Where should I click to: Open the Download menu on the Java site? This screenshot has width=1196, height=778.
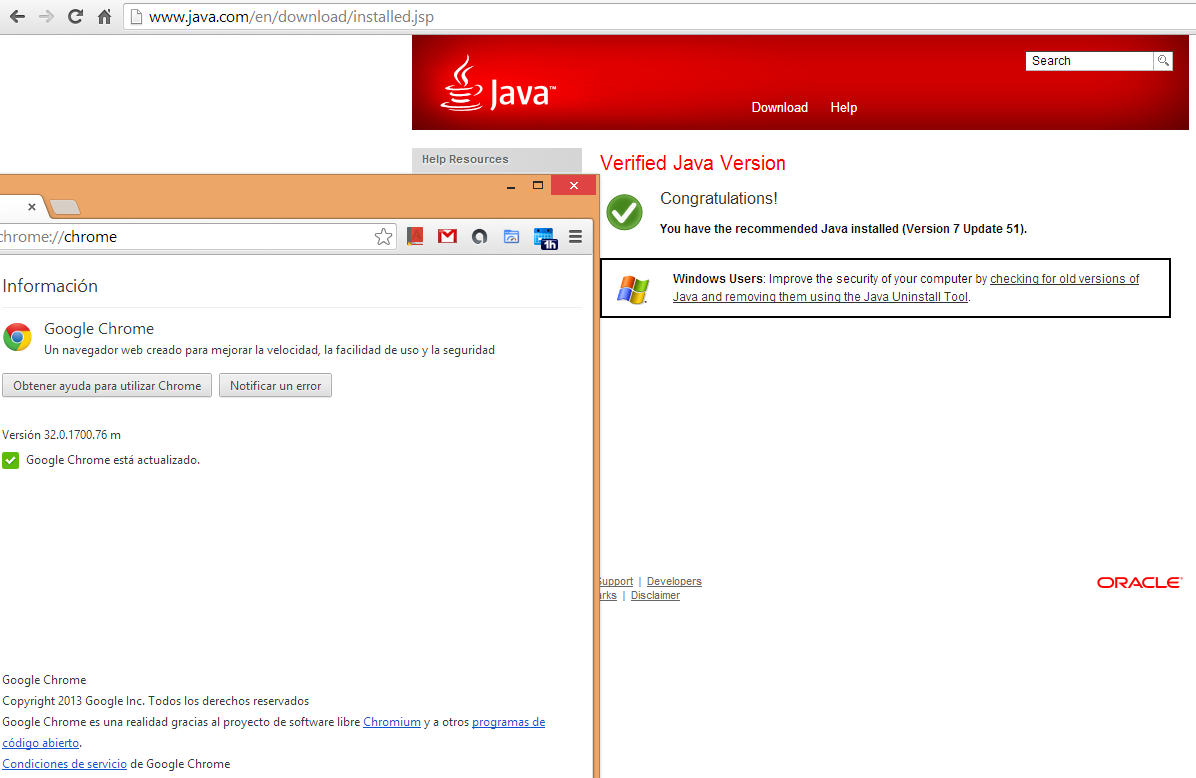coord(780,108)
